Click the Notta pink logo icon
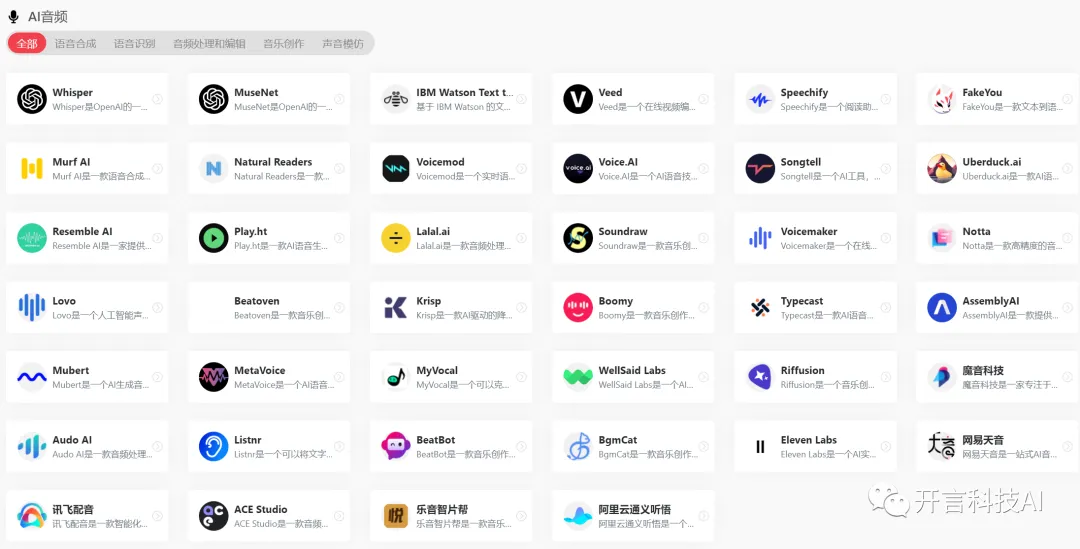Screen dimensions: 1080x549 pyautogui.click(x=942, y=238)
